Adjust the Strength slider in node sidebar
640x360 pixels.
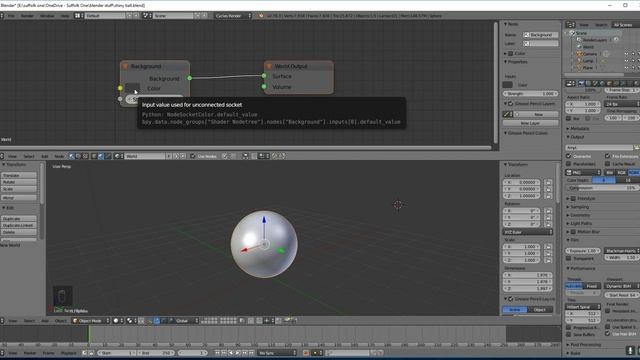point(531,93)
